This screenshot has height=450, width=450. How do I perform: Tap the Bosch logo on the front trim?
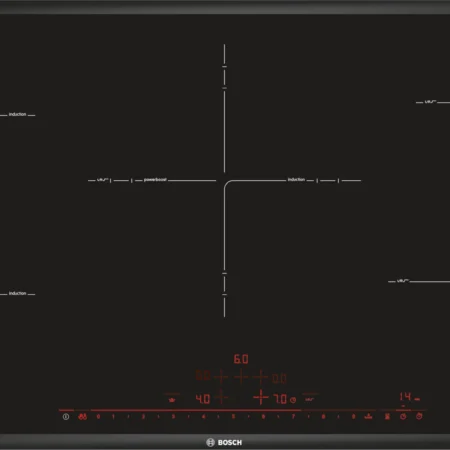224,442
